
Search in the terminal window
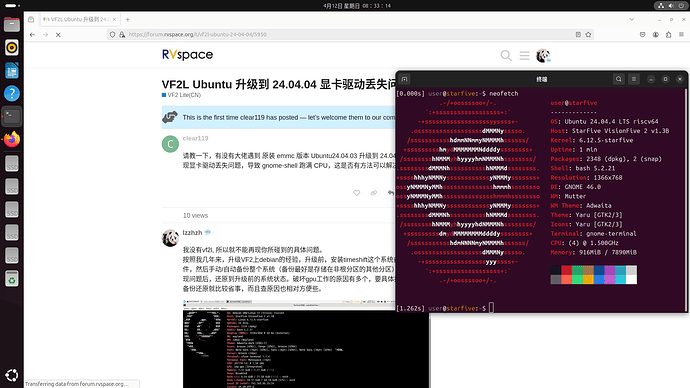click(x=619, y=79)
